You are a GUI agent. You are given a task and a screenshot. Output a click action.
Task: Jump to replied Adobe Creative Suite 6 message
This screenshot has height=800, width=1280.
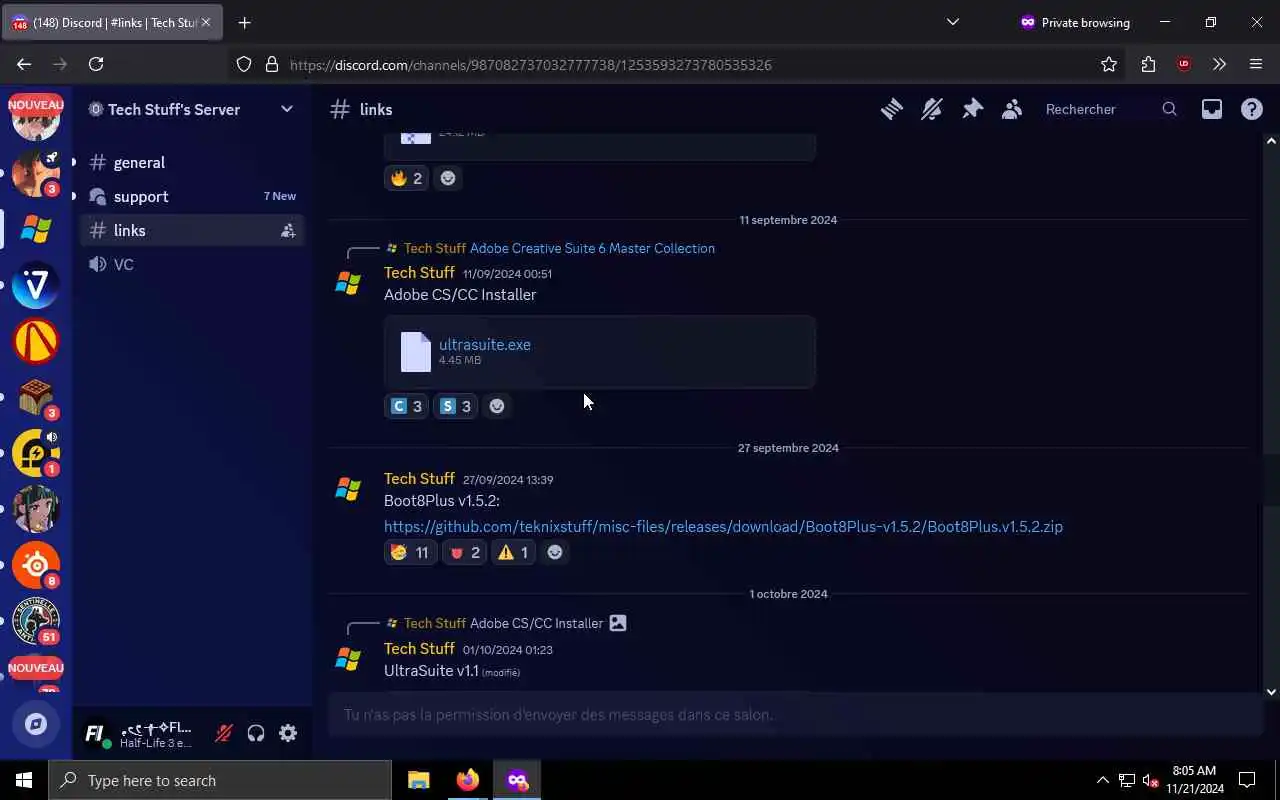point(592,248)
